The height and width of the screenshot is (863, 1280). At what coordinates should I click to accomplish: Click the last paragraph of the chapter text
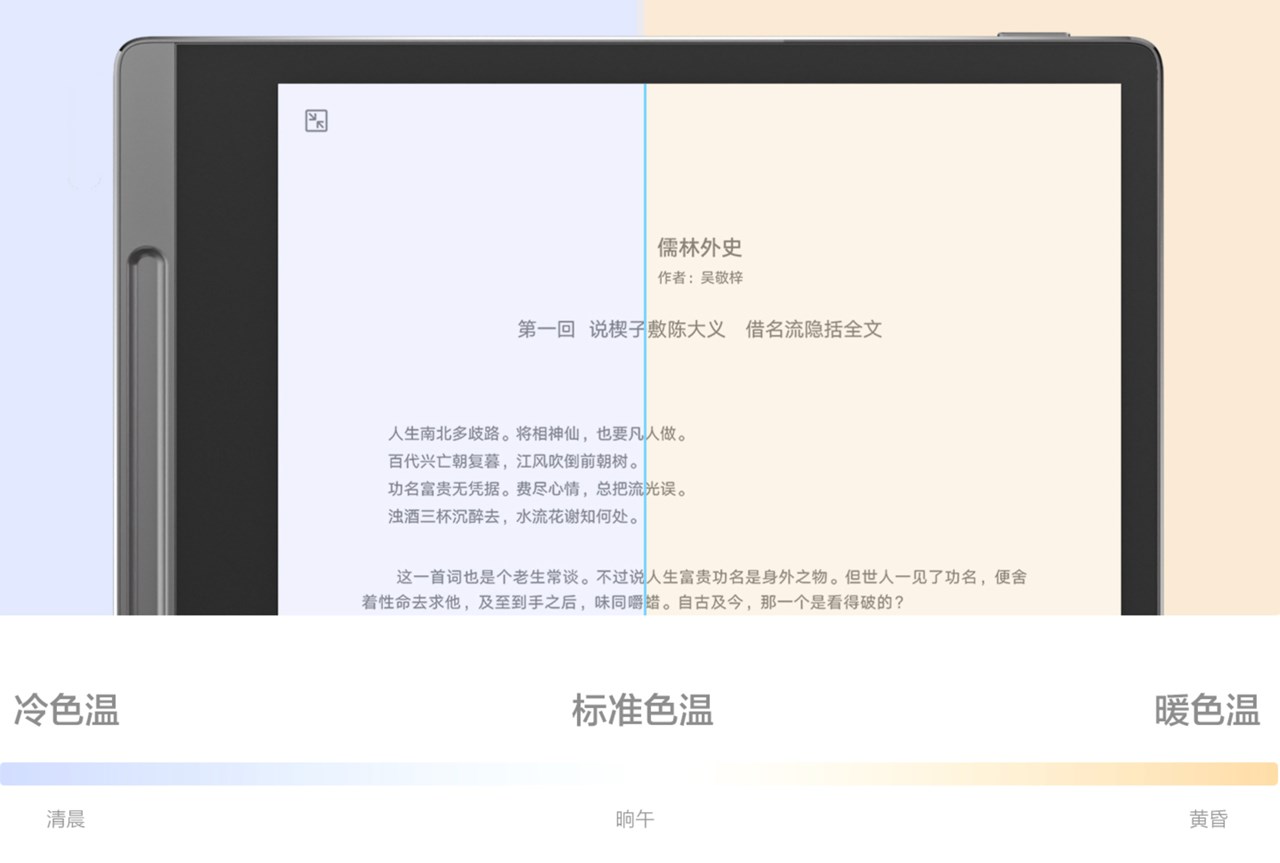pos(700,590)
